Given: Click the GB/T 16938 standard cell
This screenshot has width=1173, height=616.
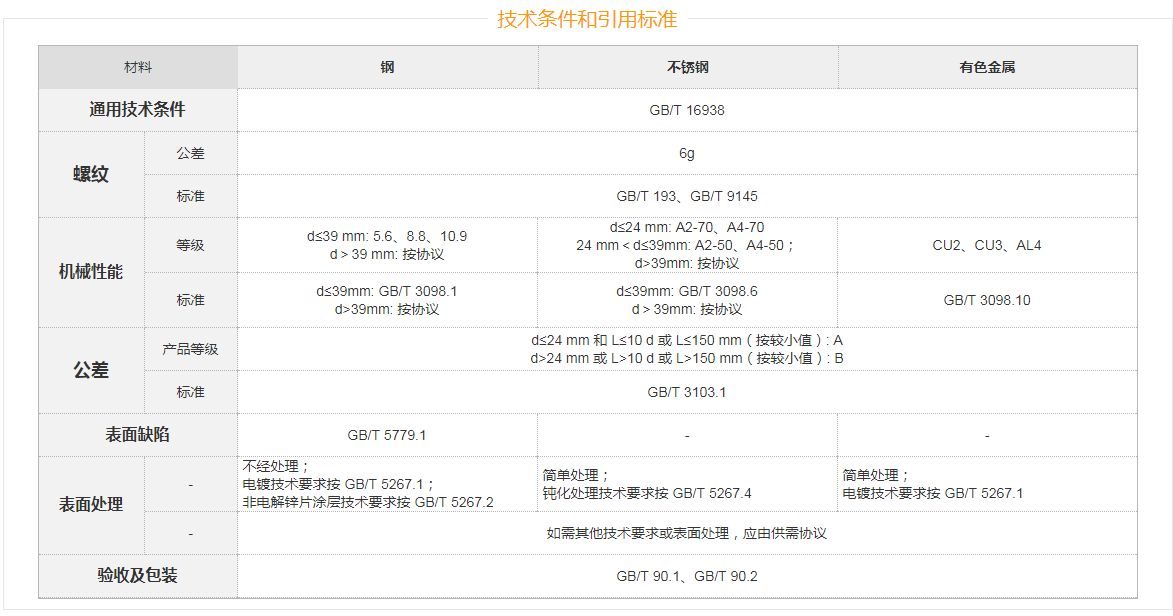Looking at the screenshot, I should (687, 110).
